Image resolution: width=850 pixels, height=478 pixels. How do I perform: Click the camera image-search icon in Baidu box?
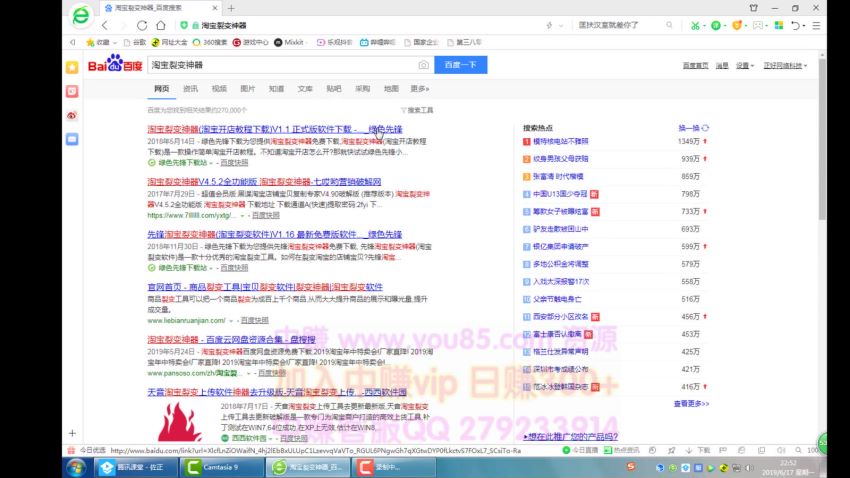click(x=423, y=65)
